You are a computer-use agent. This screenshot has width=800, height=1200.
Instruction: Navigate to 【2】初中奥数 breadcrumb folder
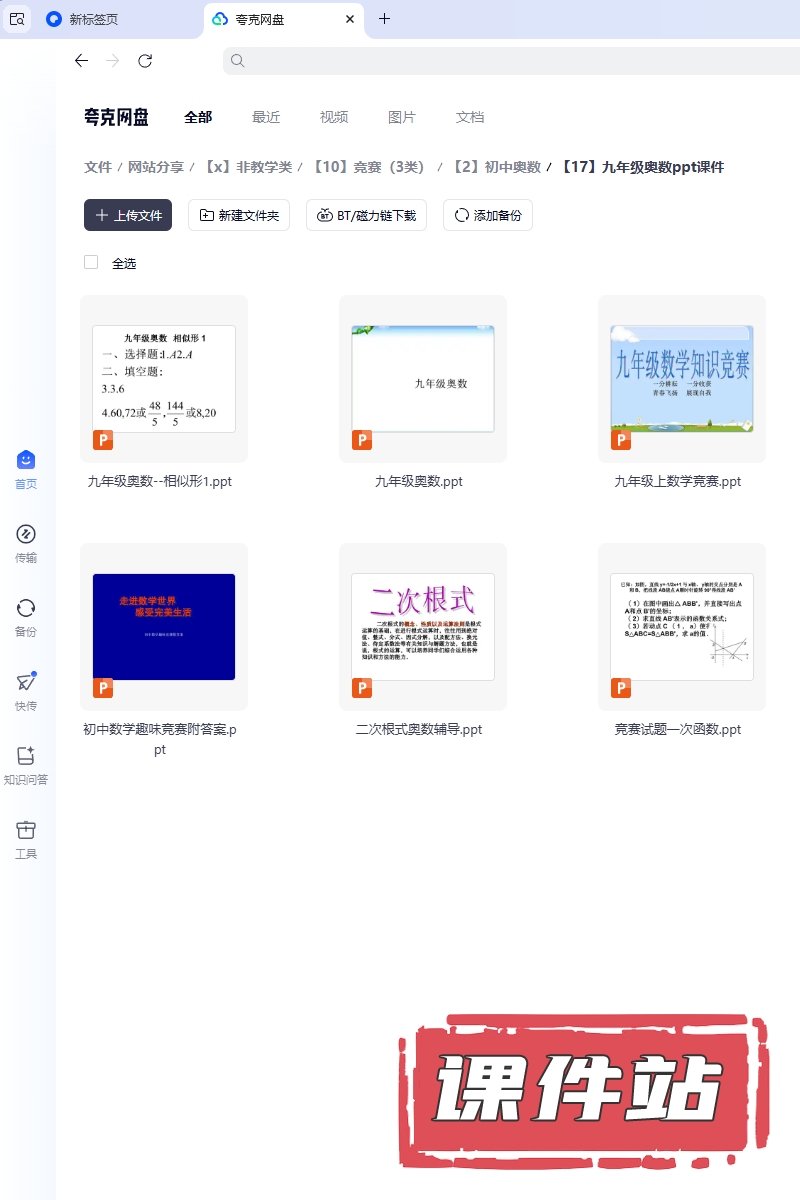click(497, 167)
